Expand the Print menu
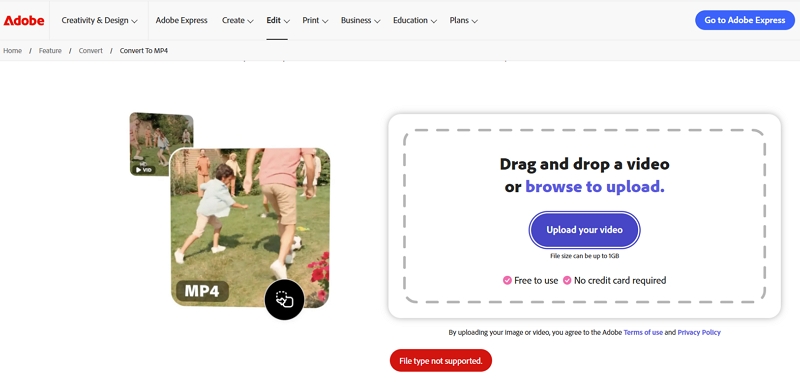The height and width of the screenshot is (382, 800). [x=315, y=20]
